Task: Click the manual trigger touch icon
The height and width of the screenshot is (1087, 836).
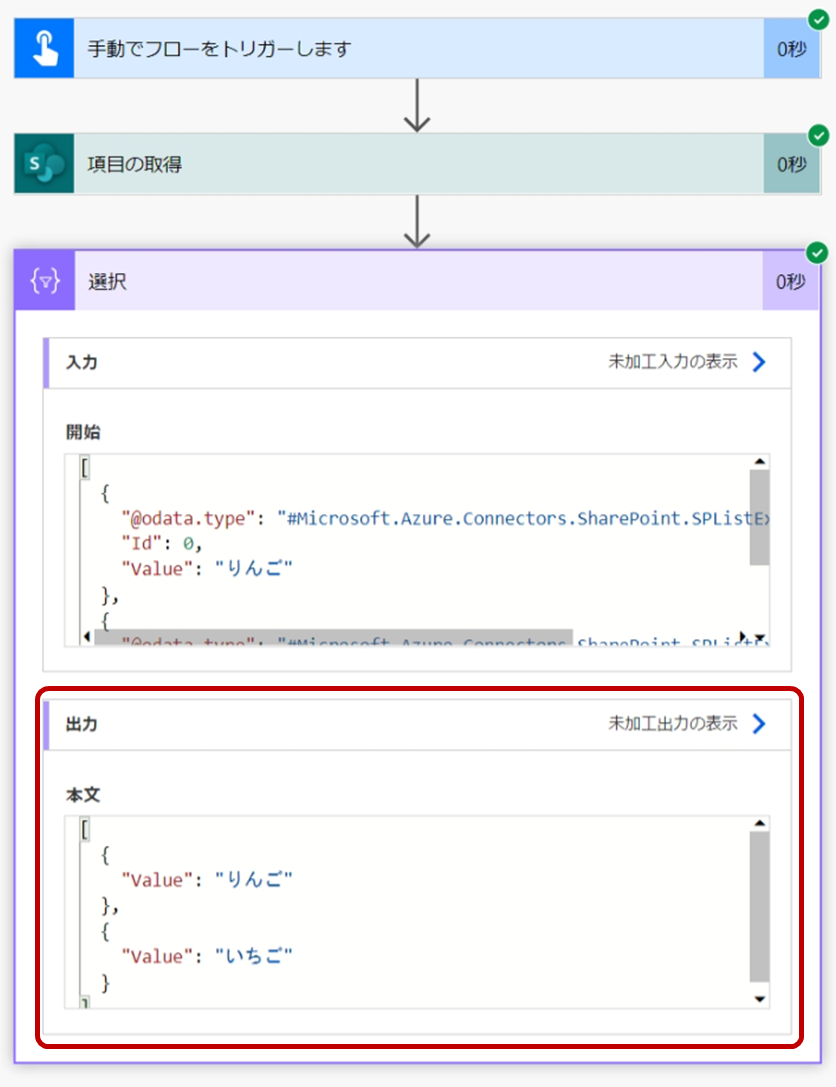Action: coord(44,49)
